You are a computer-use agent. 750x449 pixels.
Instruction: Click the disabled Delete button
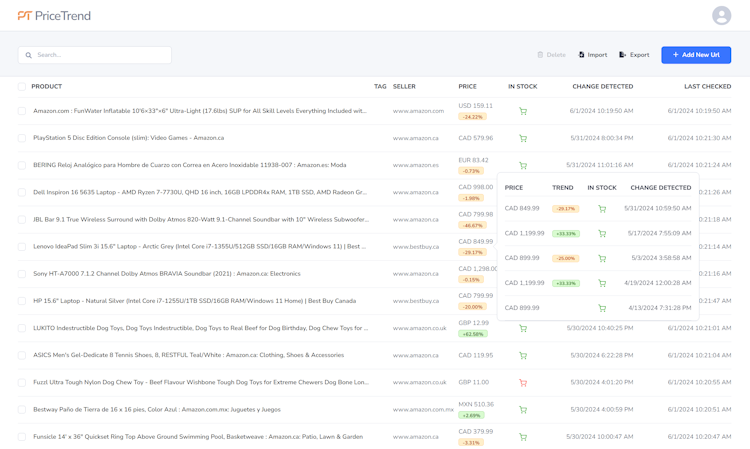pyautogui.click(x=551, y=55)
